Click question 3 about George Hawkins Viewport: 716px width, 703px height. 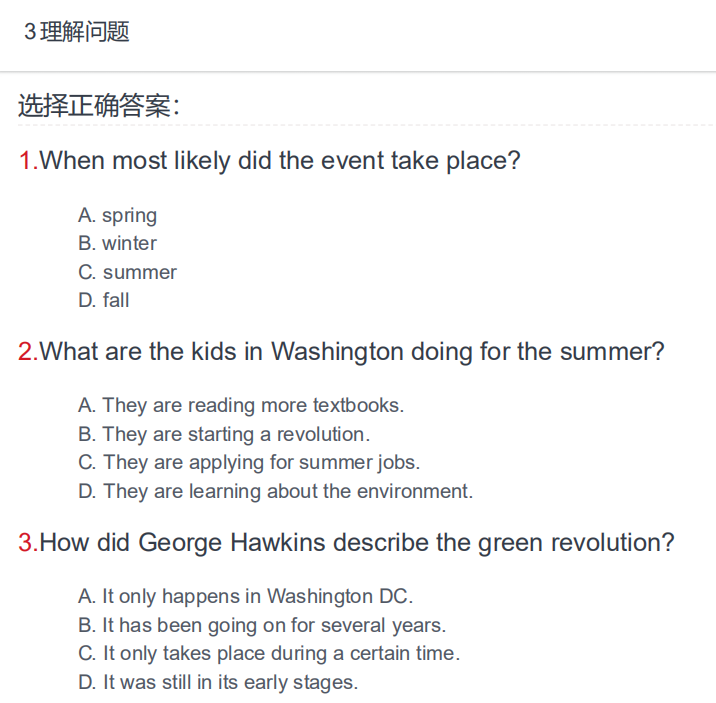357,543
